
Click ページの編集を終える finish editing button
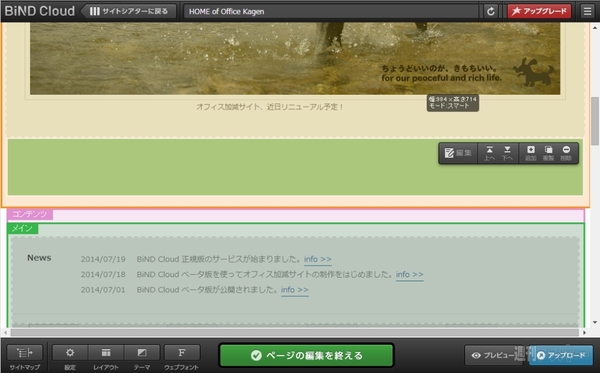pos(307,355)
